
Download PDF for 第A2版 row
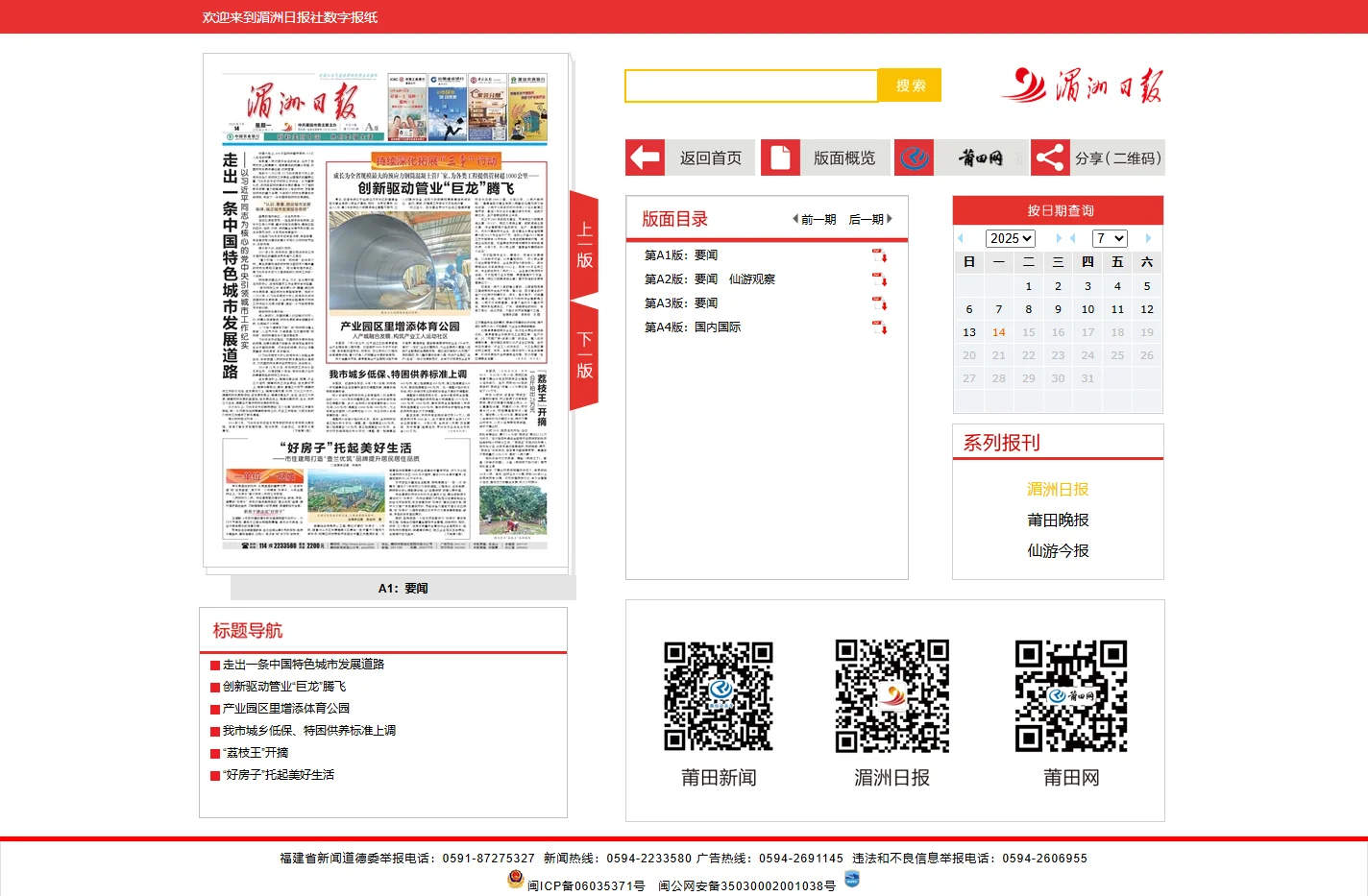880,279
